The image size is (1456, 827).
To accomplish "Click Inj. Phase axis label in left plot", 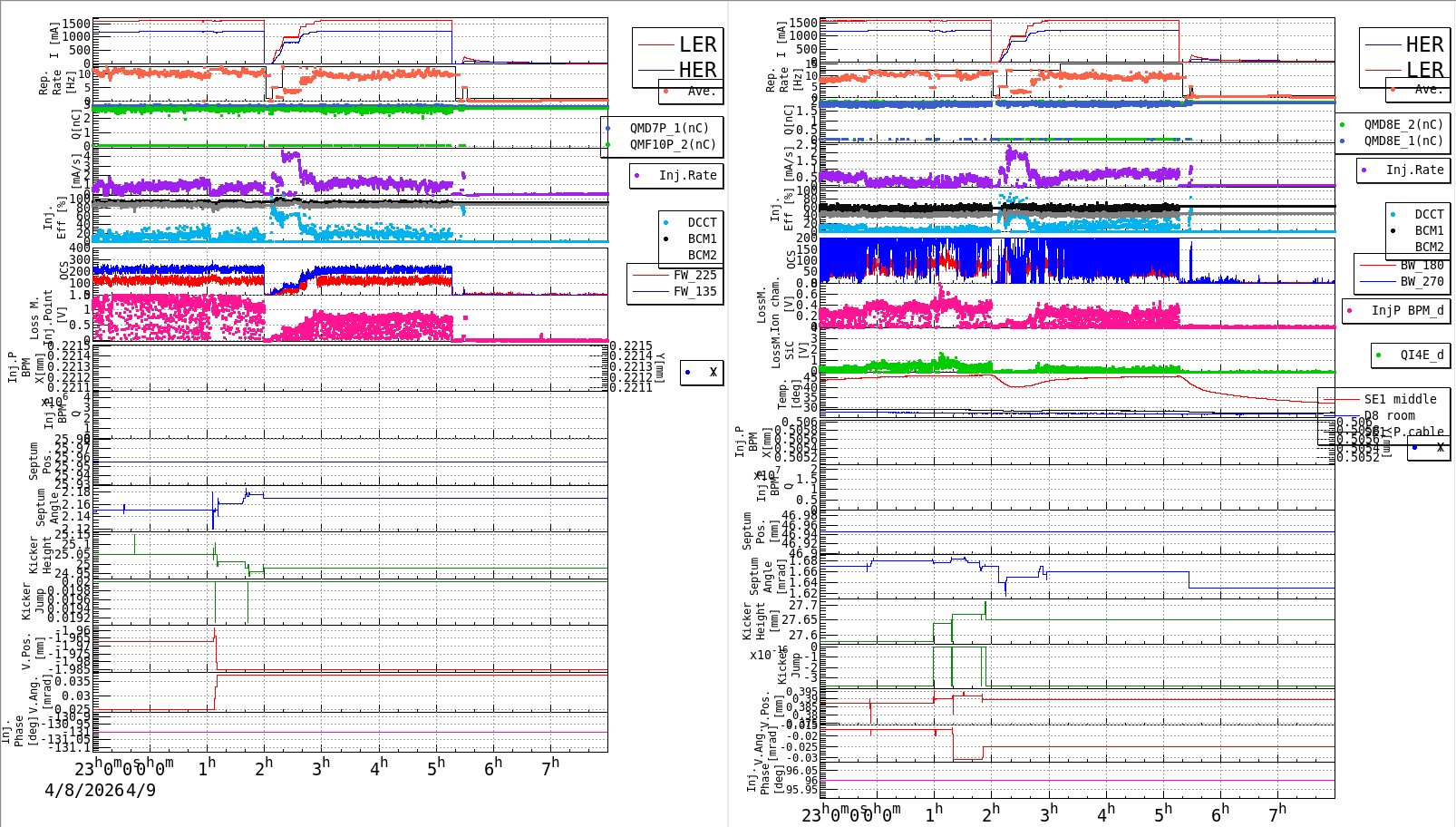I will point(19,731).
